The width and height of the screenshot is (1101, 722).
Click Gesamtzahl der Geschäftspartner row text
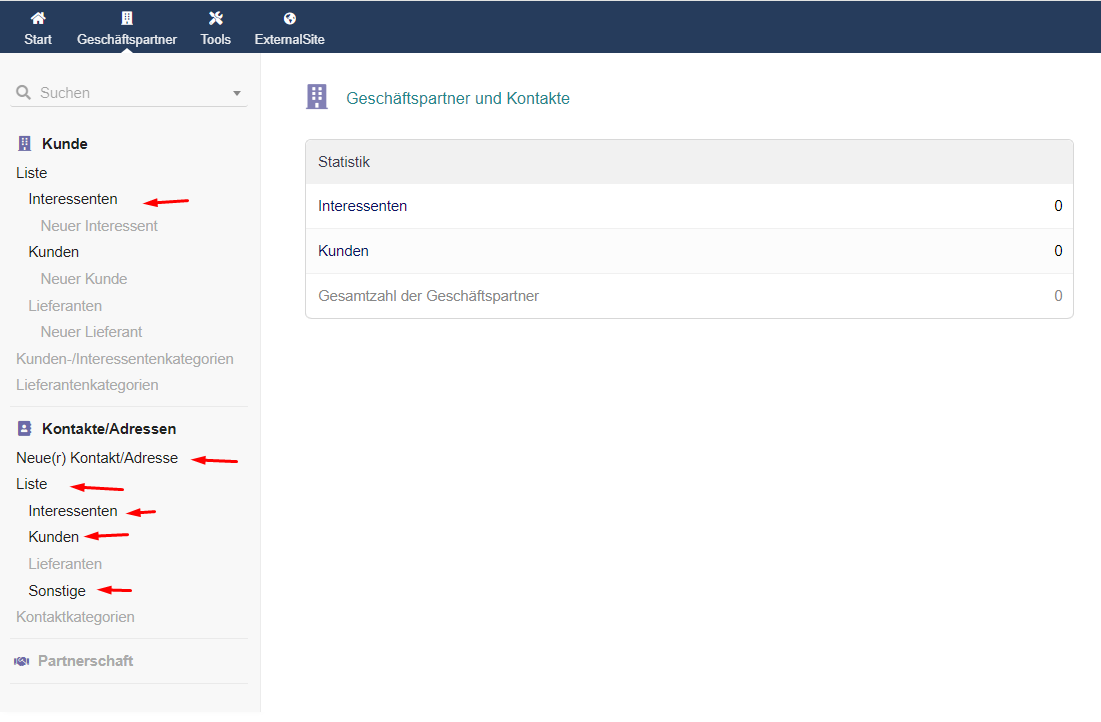(x=428, y=296)
